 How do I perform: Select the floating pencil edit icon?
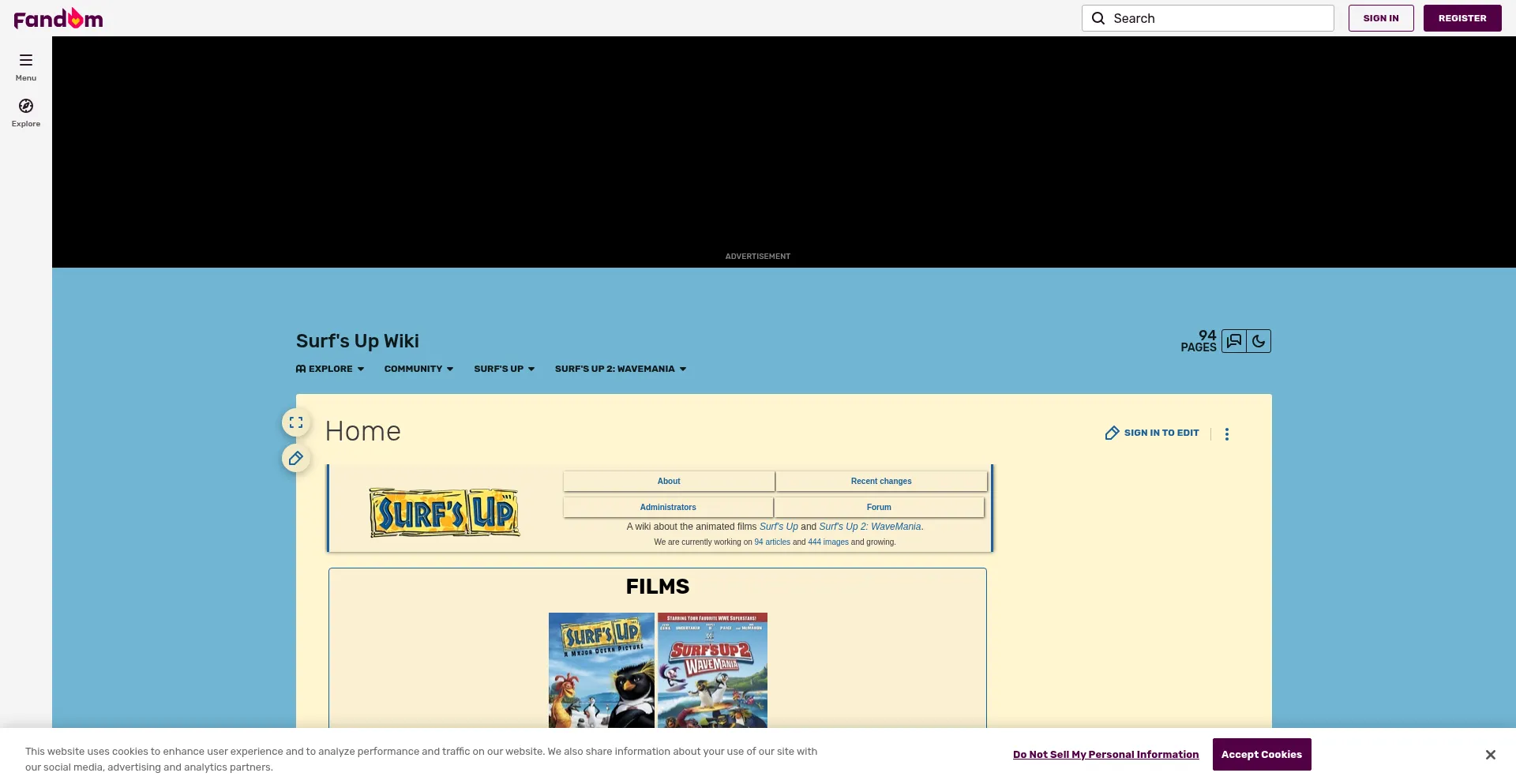coord(295,458)
